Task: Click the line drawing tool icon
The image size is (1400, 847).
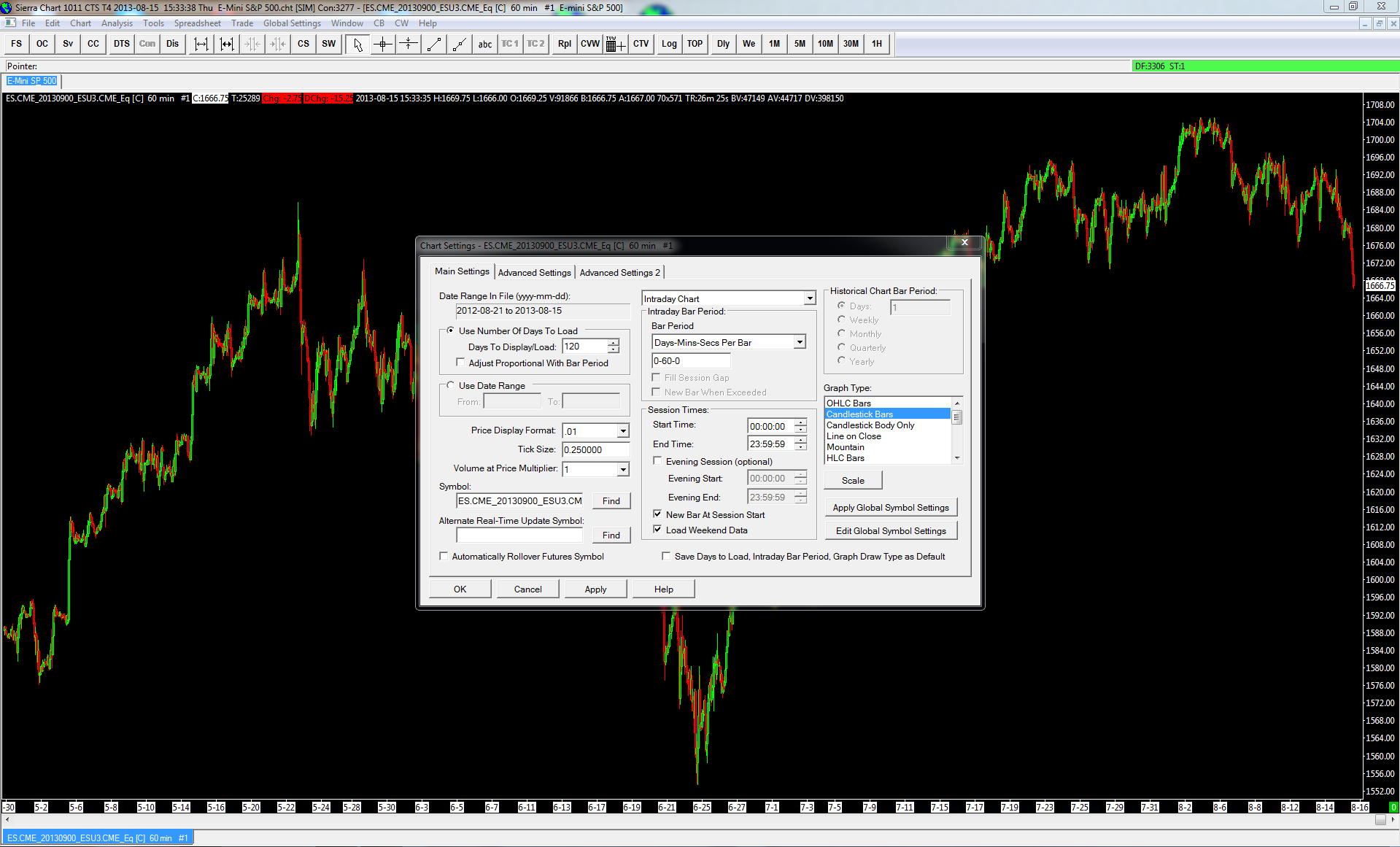Action: pyautogui.click(x=434, y=45)
